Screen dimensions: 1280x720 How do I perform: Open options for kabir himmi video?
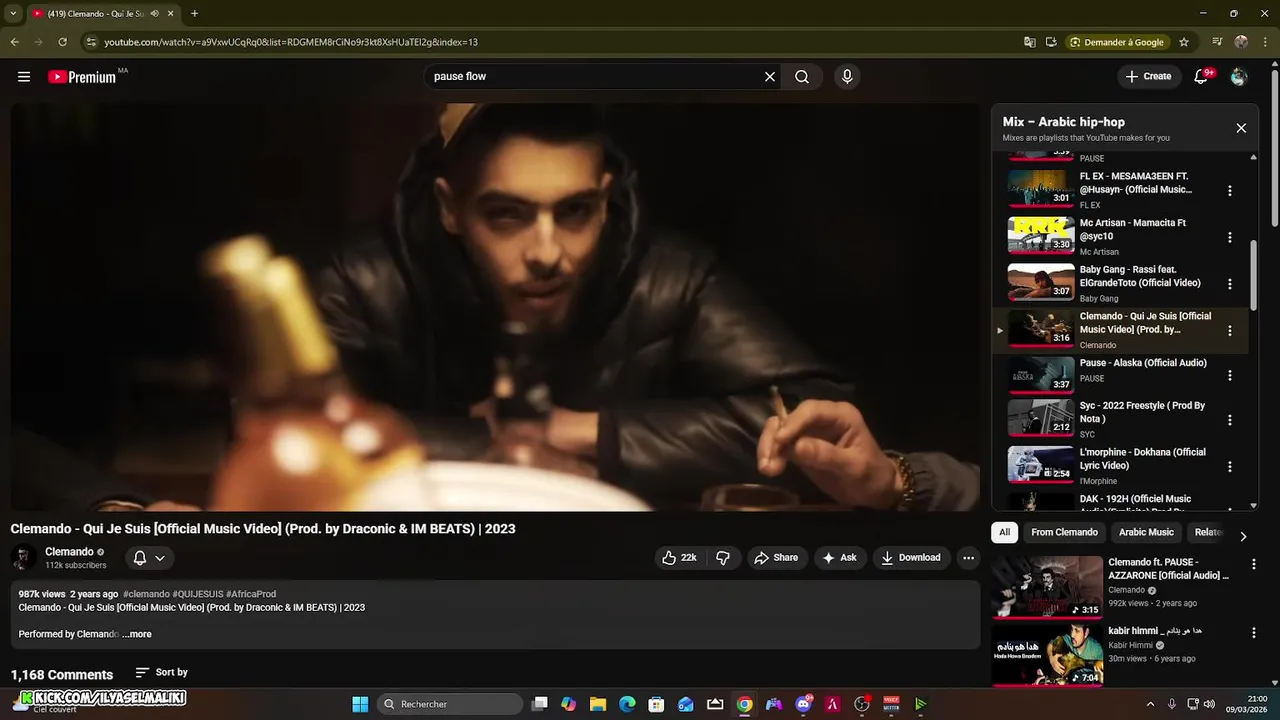tap(1254, 633)
